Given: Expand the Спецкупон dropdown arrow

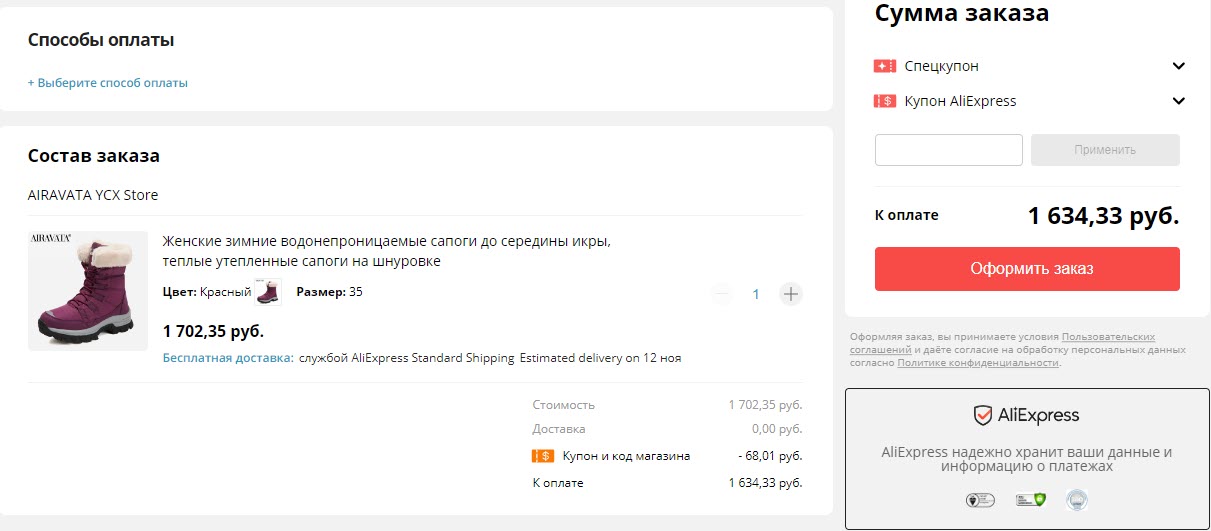Looking at the screenshot, I should point(1179,66).
